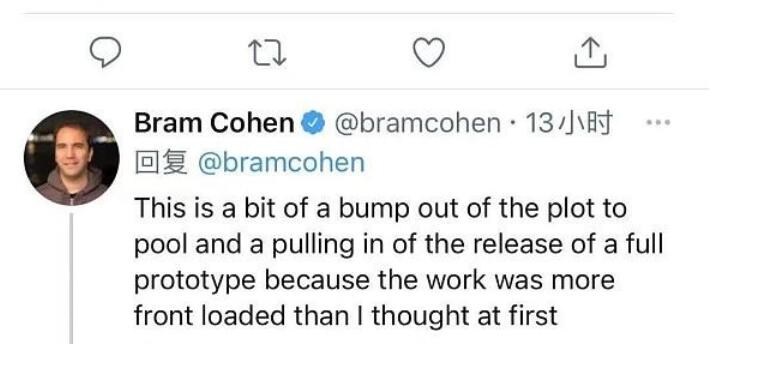777x376 pixels.
Task: Click the blue verified badge
Action: (x=314, y=123)
